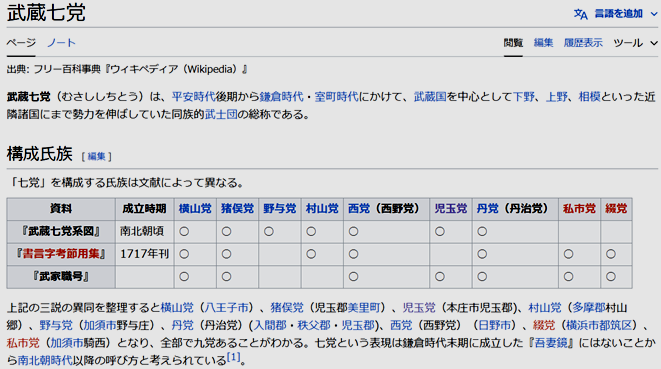Select the 閲覧 view tab
Viewport: 661px width, 369px height.
click(513, 43)
